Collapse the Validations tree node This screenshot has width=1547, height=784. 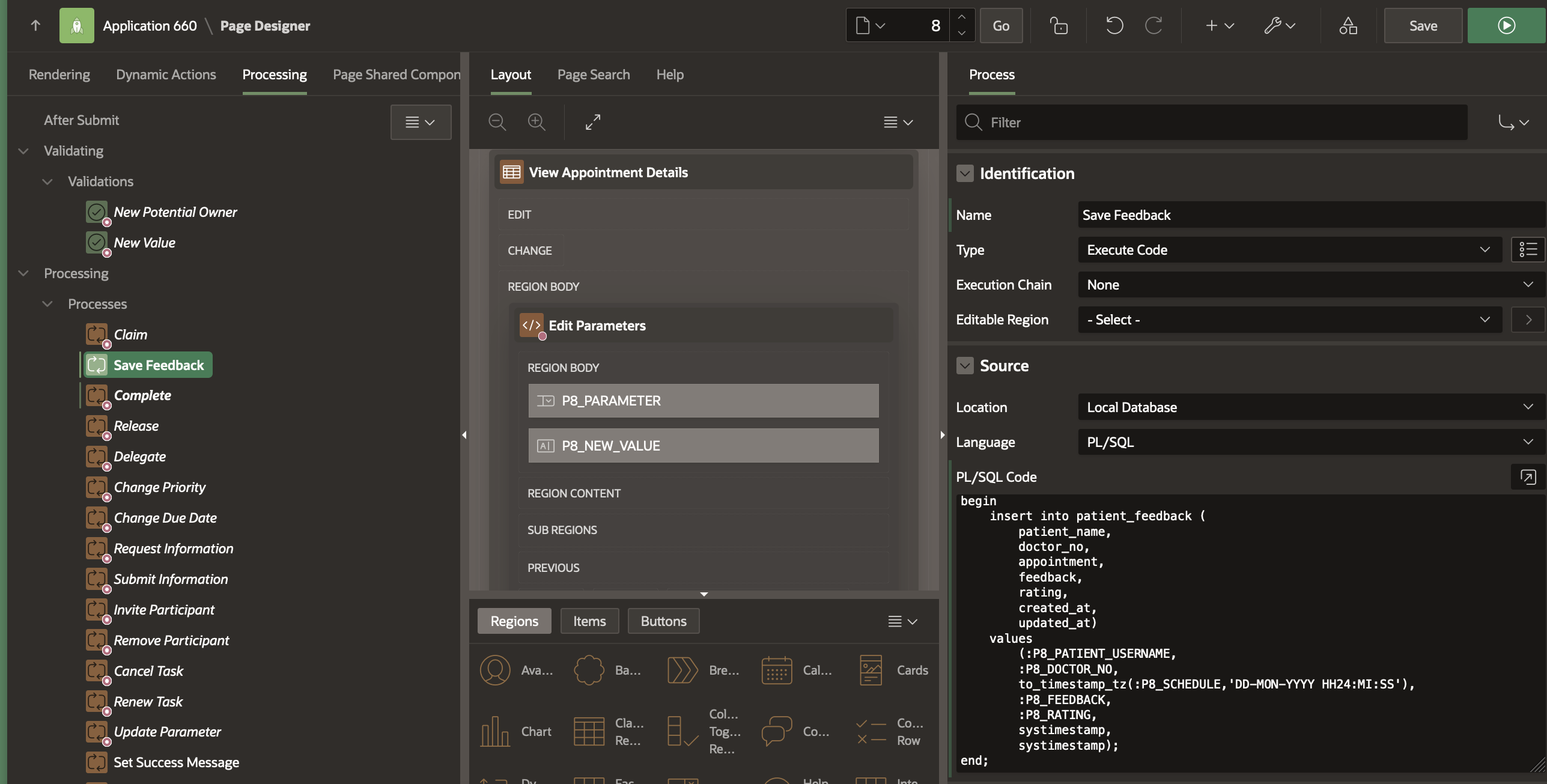pyautogui.click(x=47, y=181)
